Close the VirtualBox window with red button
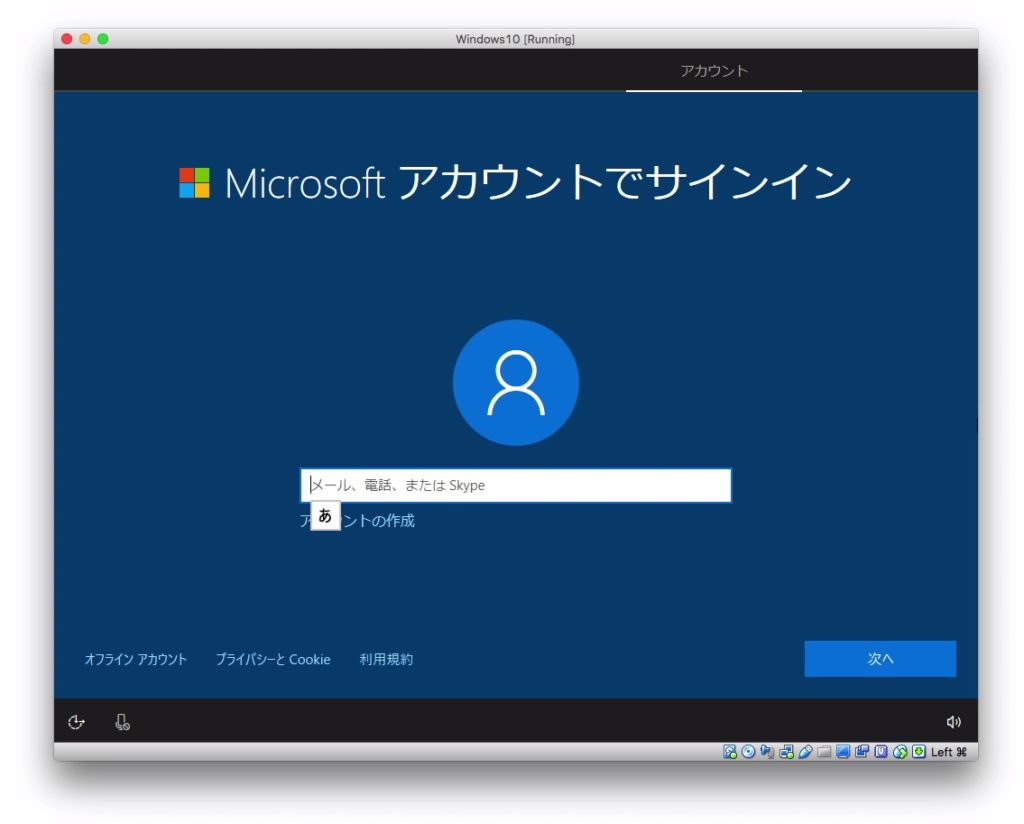The width and height of the screenshot is (1024, 824). (x=67, y=39)
